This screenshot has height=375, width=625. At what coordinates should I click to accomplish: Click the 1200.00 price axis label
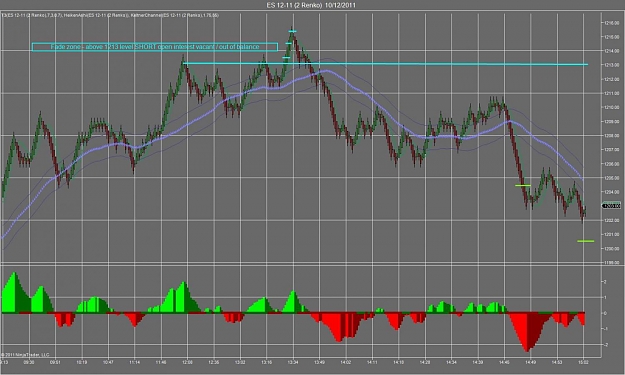tap(612, 249)
